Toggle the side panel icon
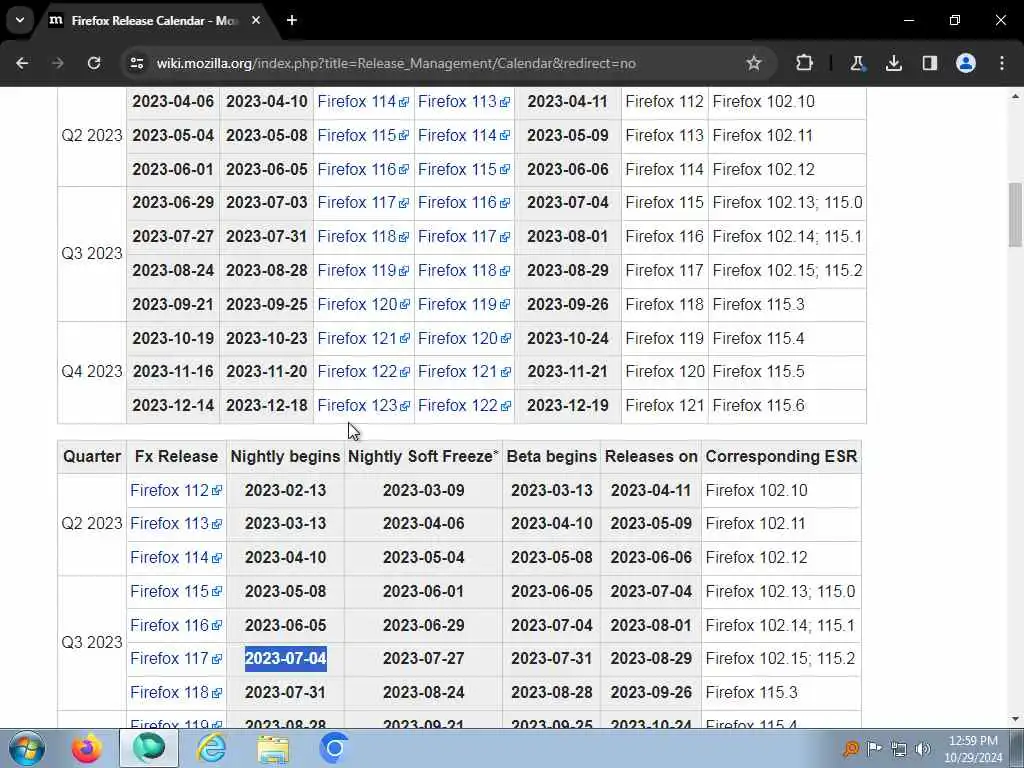Image resolution: width=1024 pixels, height=768 pixels. [x=929, y=63]
